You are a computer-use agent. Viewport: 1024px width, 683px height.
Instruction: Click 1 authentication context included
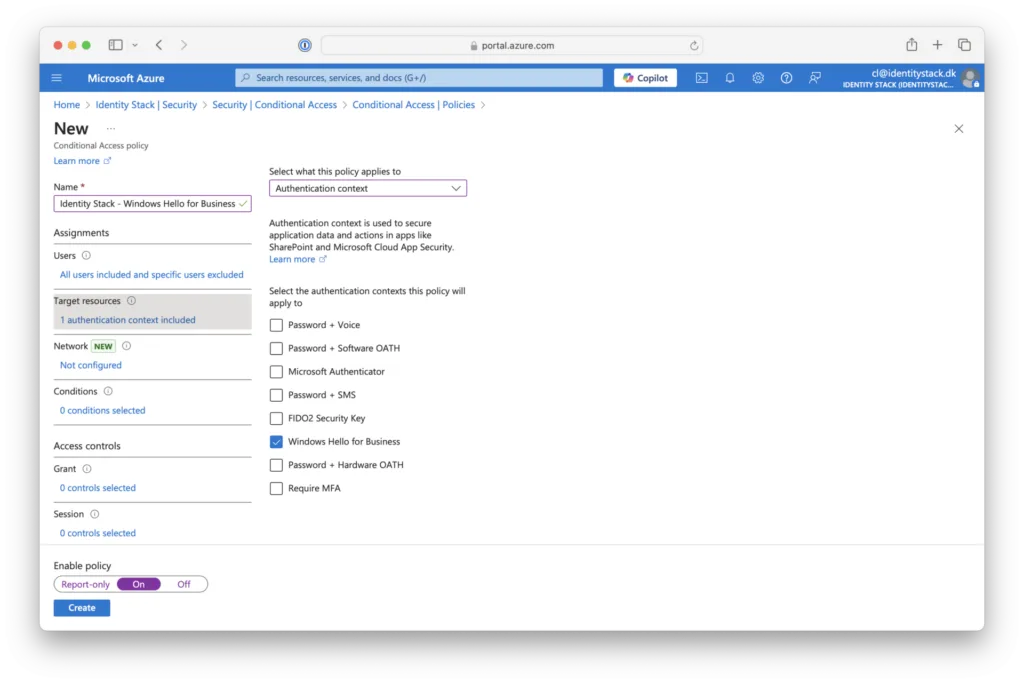pyautogui.click(x=127, y=320)
